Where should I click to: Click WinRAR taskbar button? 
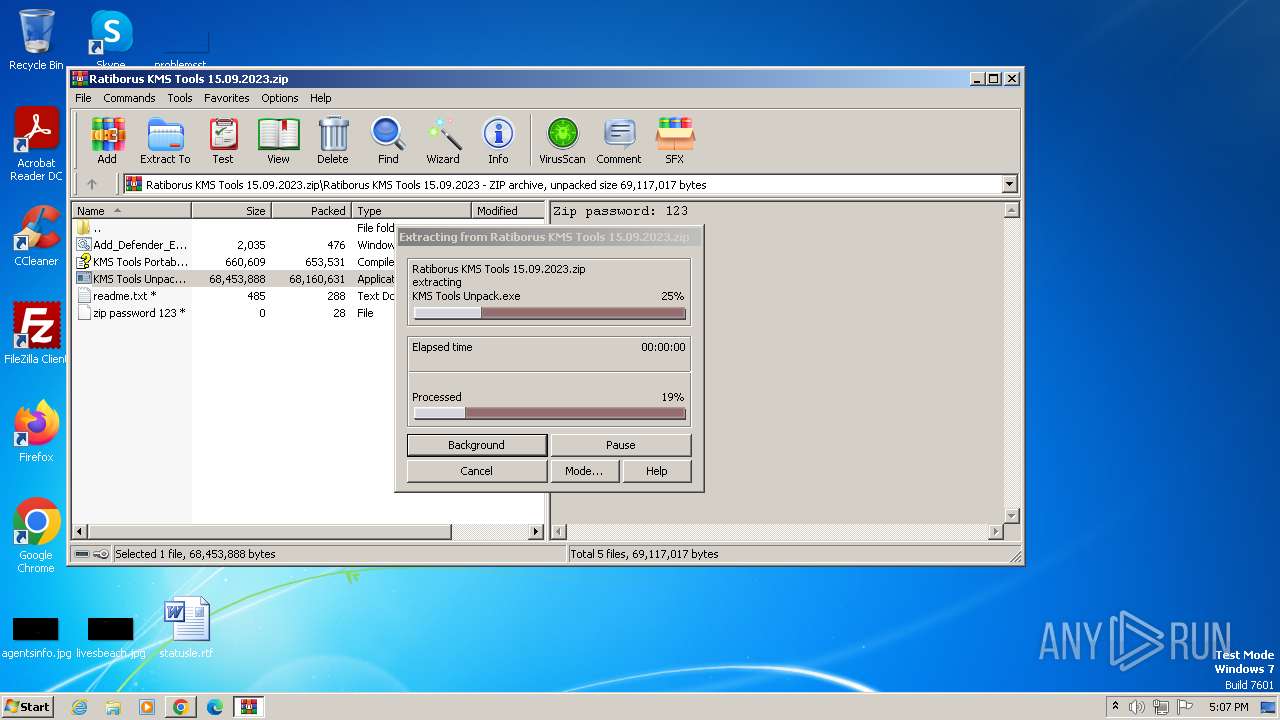249,707
